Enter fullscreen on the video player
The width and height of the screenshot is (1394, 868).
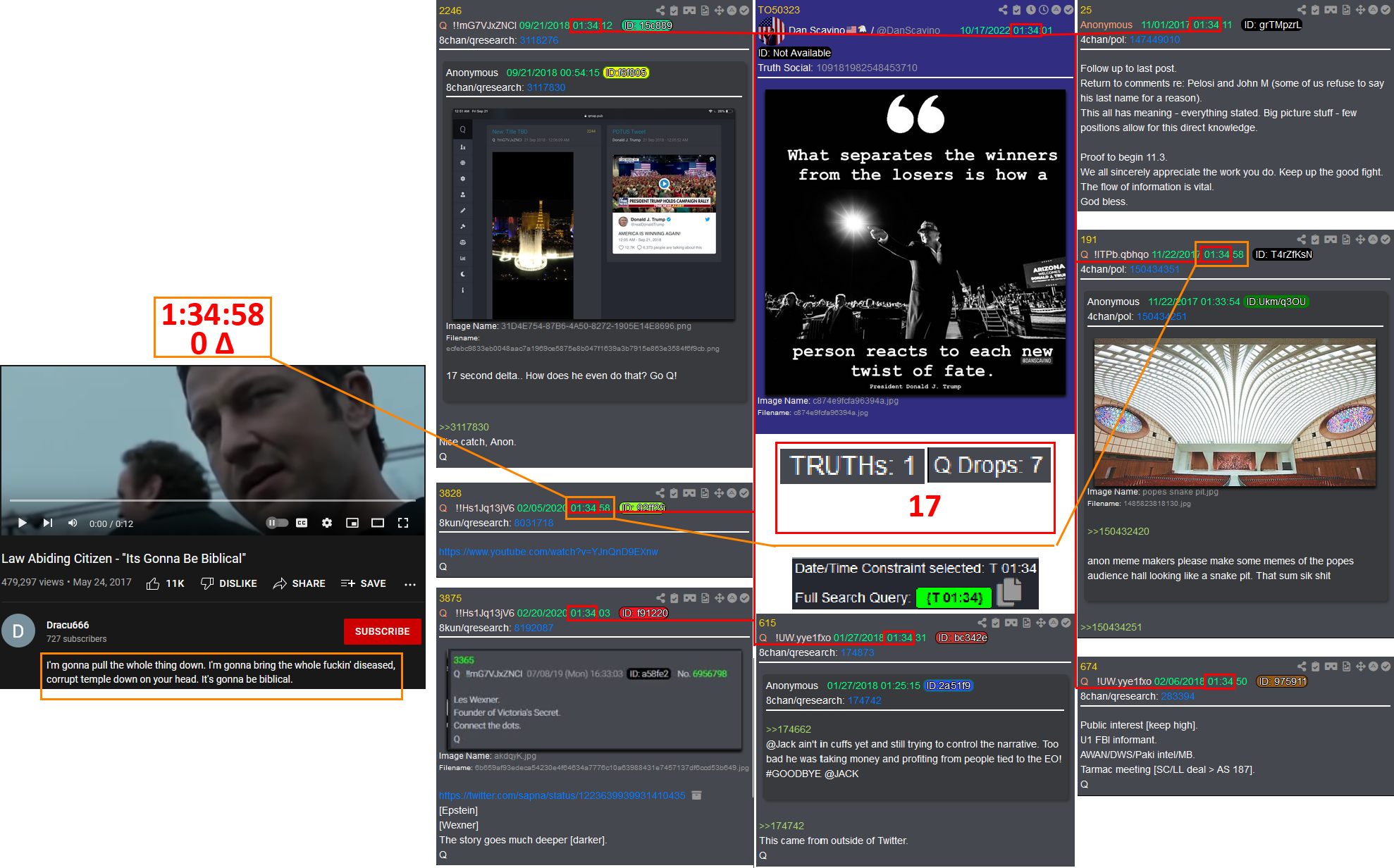click(x=403, y=523)
